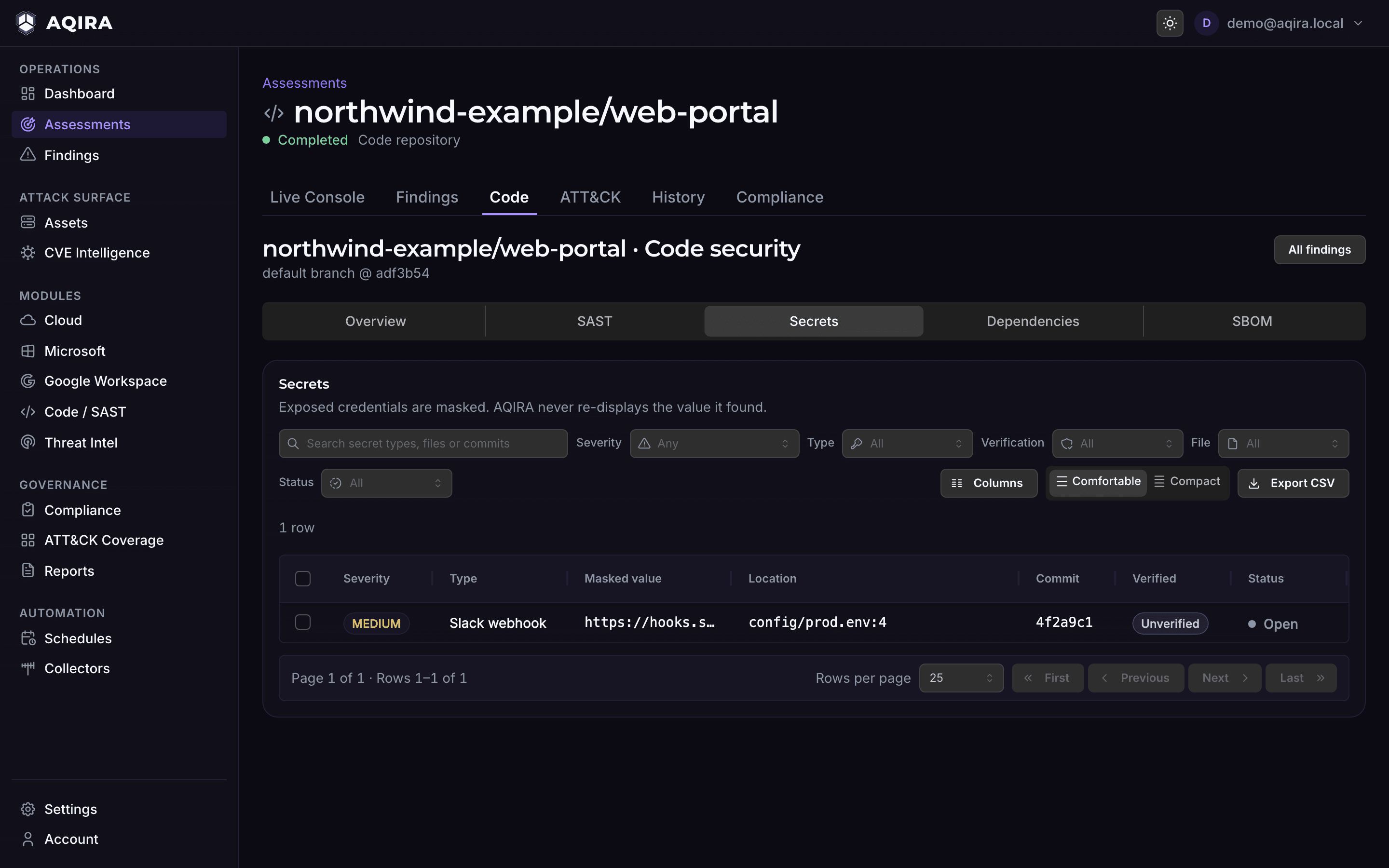Open the Type filter dropdown
The height and width of the screenshot is (868, 1389).
point(907,444)
